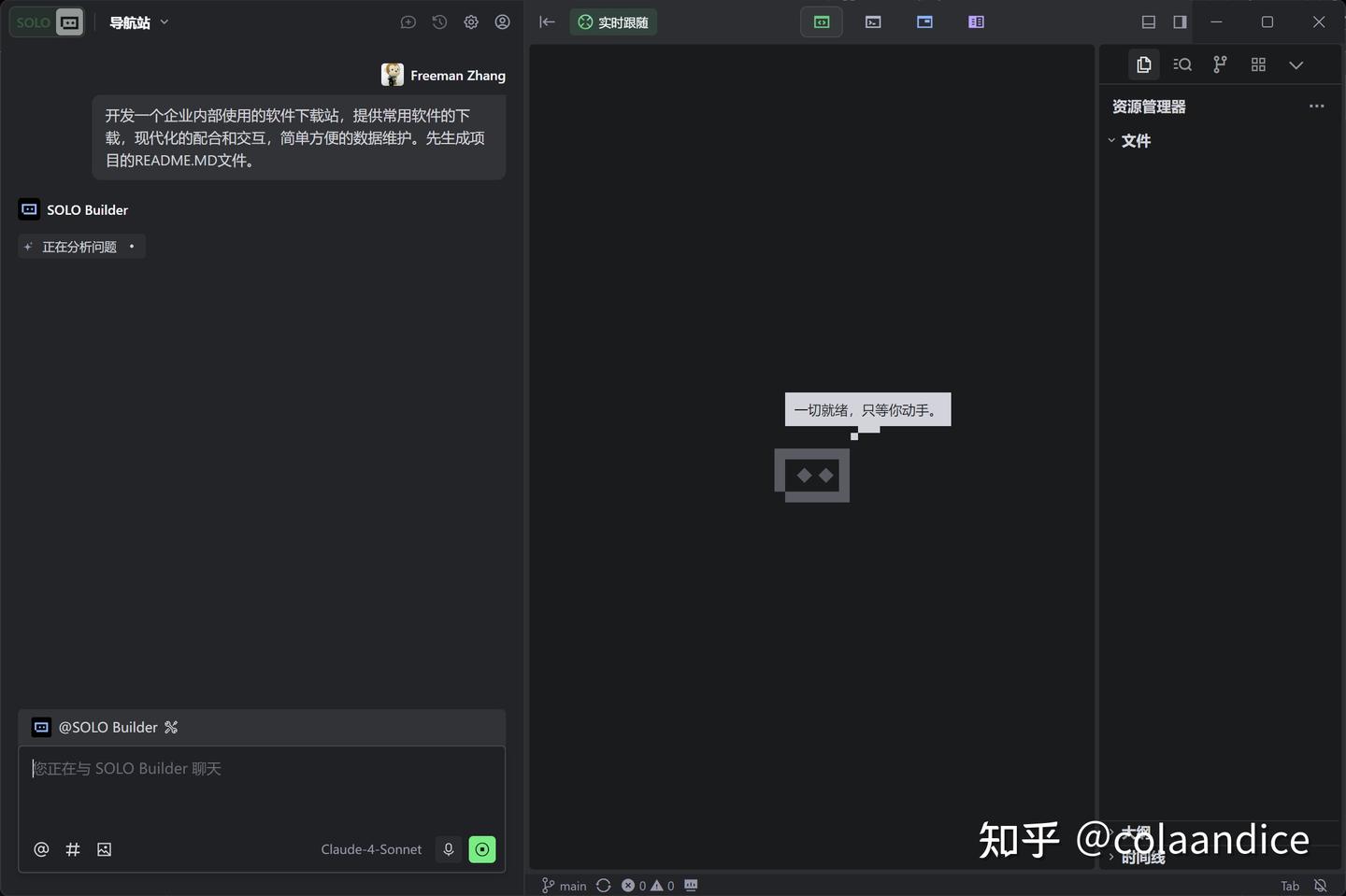Toggle the secondary sidebar layout icon
Viewport: 1346px width, 896px height.
(1179, 21)
